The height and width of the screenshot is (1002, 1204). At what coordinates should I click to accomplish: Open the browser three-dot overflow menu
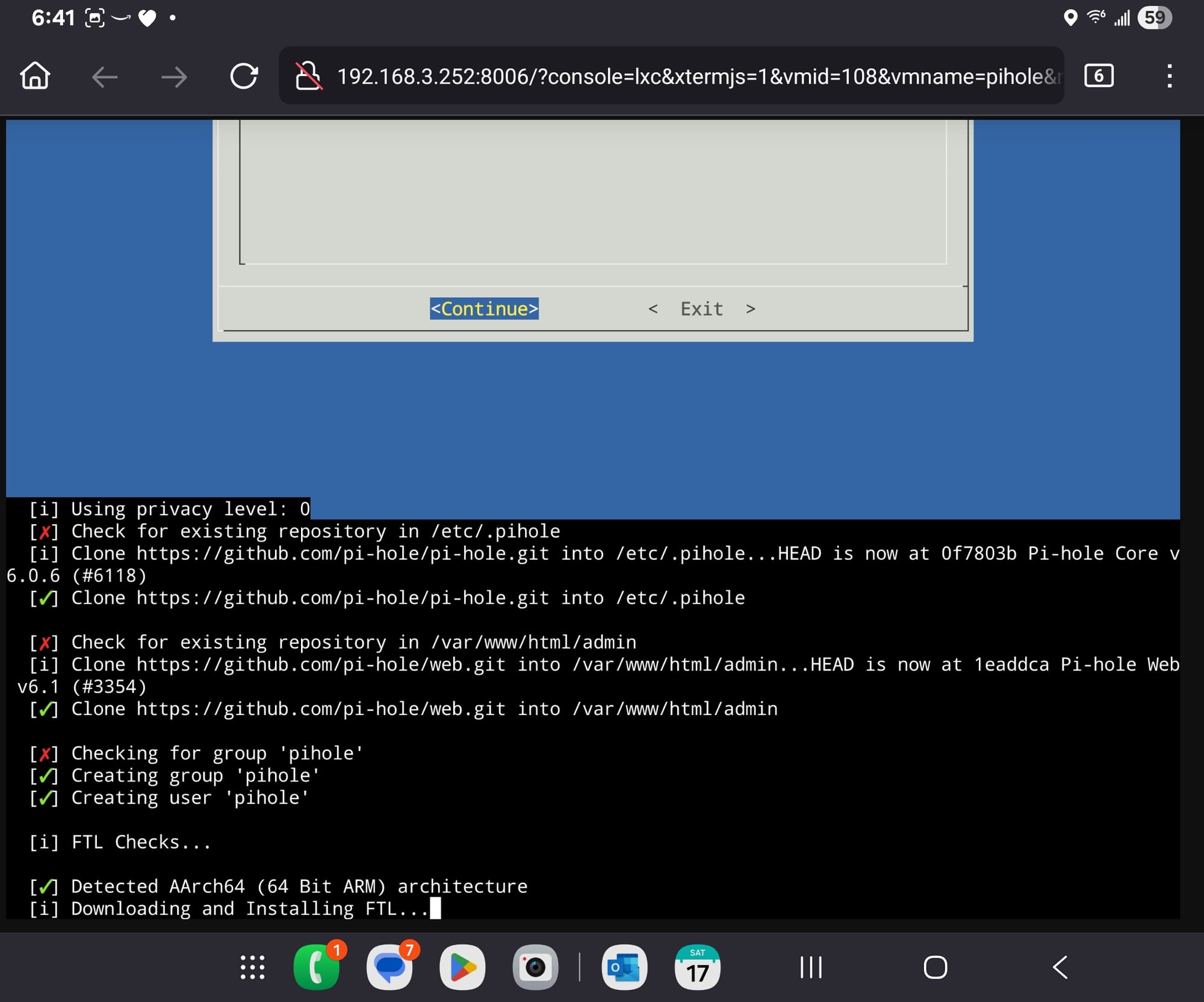1169,76
